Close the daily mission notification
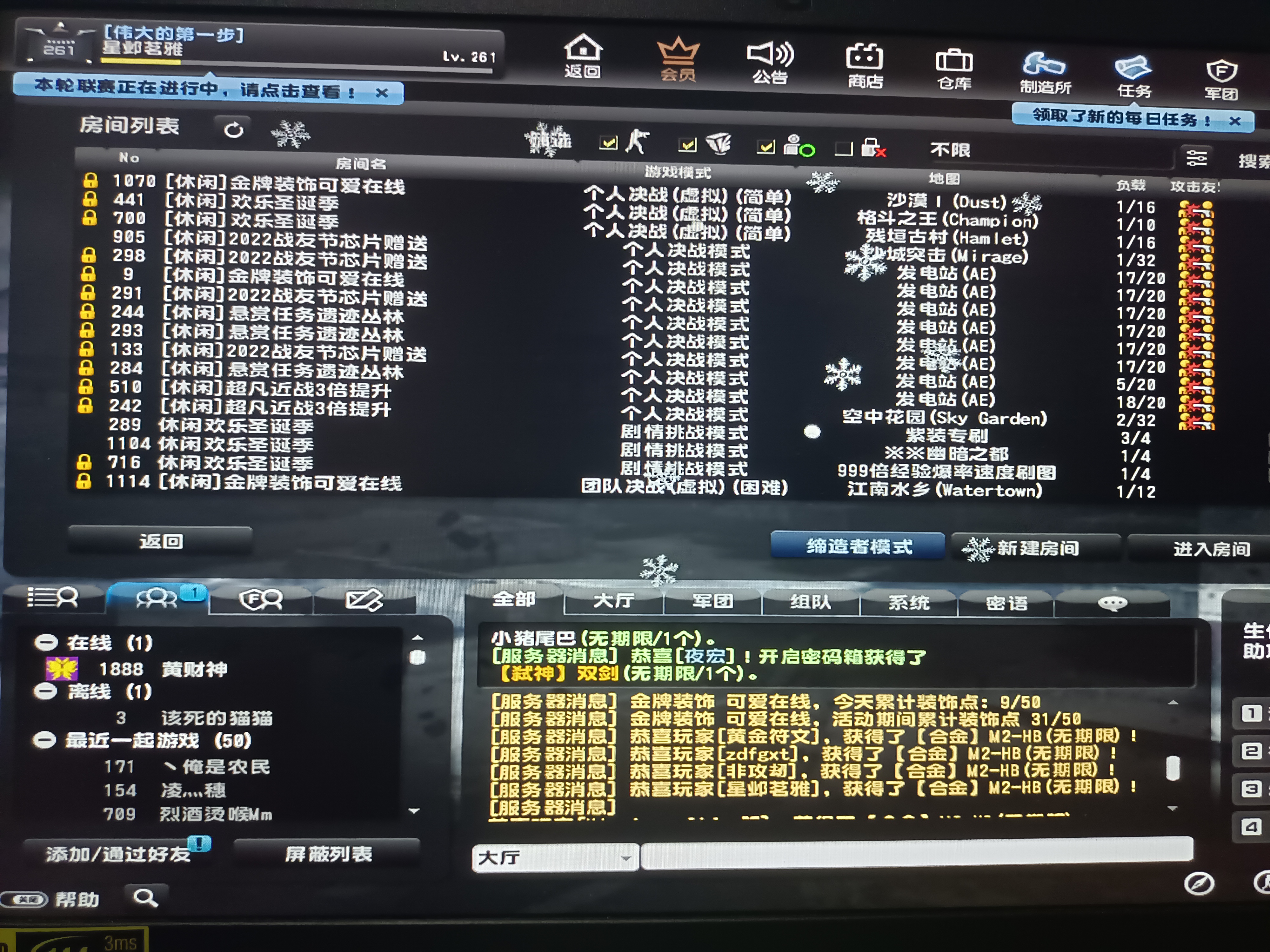 point(1234,121)
